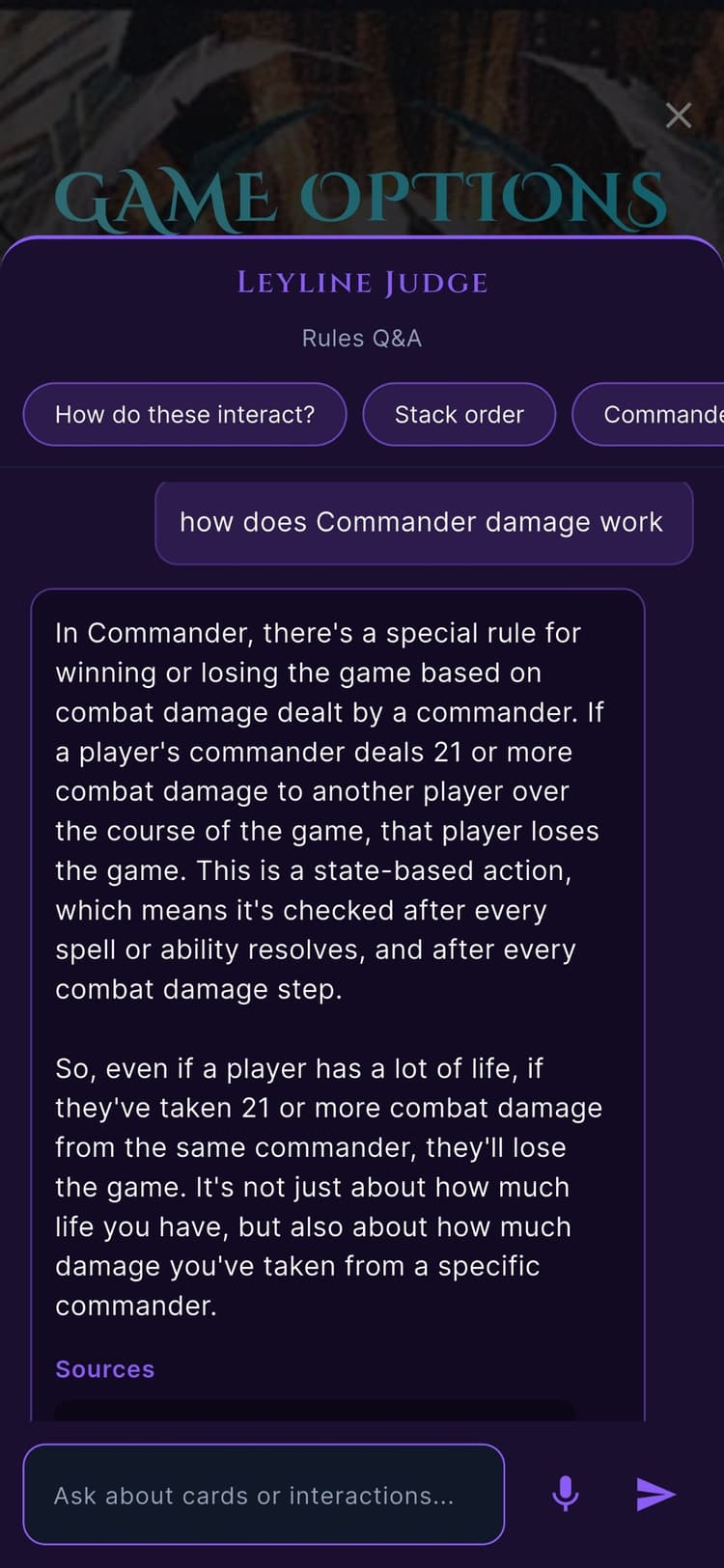Tap the "In Commander, there's a special rule" line
724x1568 pixels.
[x=318, y=633]
